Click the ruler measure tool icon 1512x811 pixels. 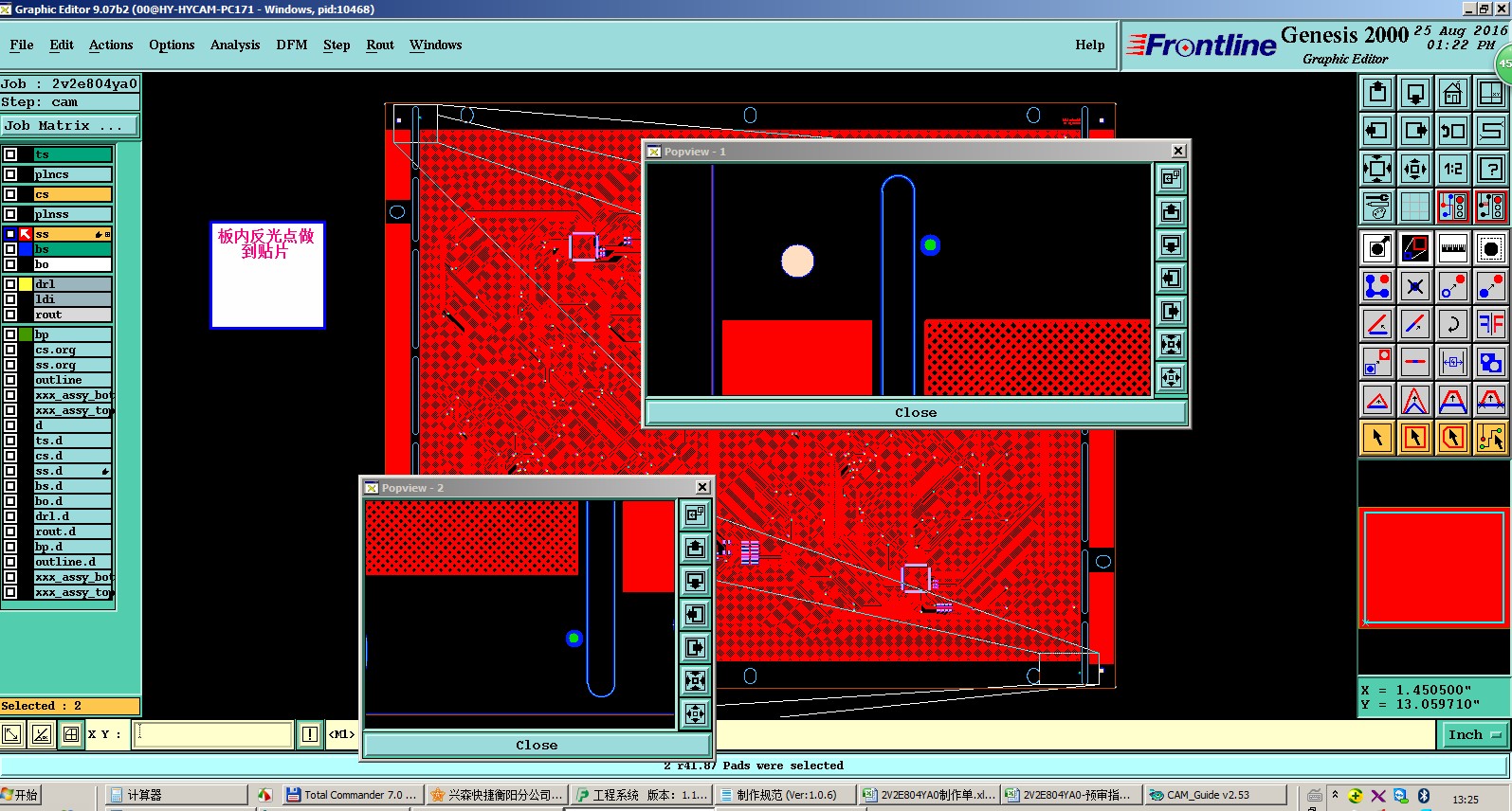[x=1453, y=248]
